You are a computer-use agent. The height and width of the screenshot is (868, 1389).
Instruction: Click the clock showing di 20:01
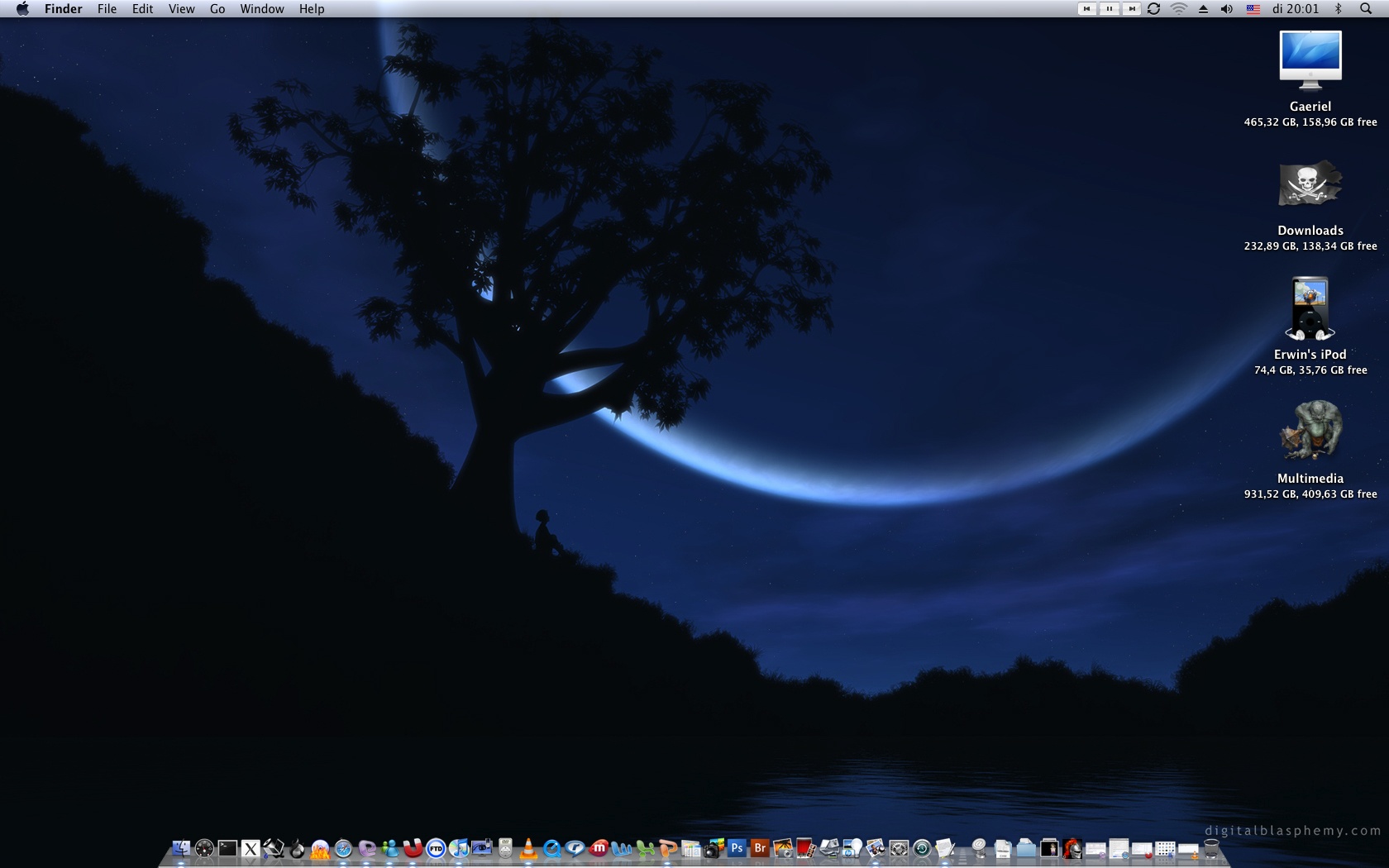(1296, 9)
